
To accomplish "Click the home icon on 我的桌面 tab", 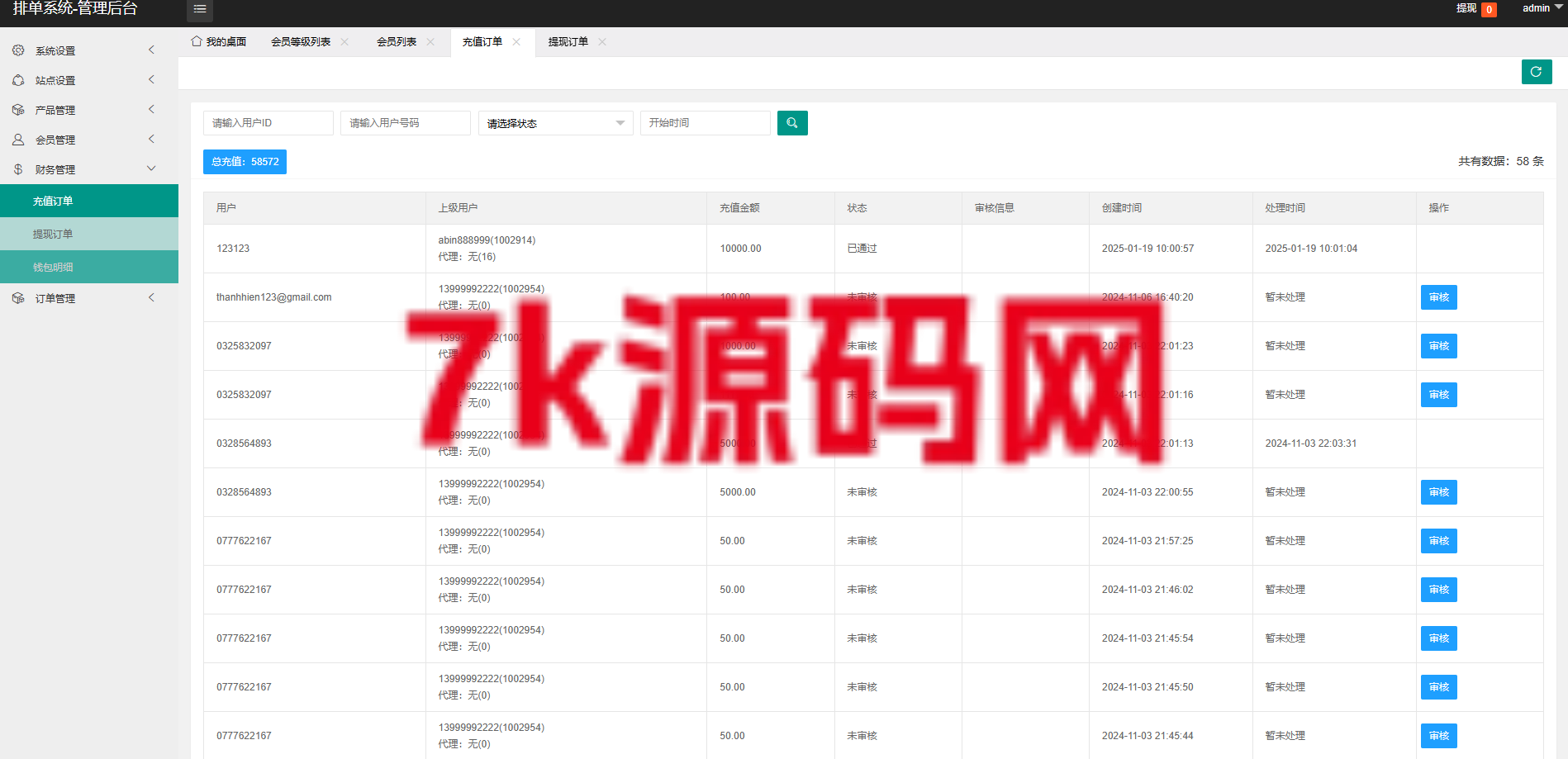I will 197,41.
